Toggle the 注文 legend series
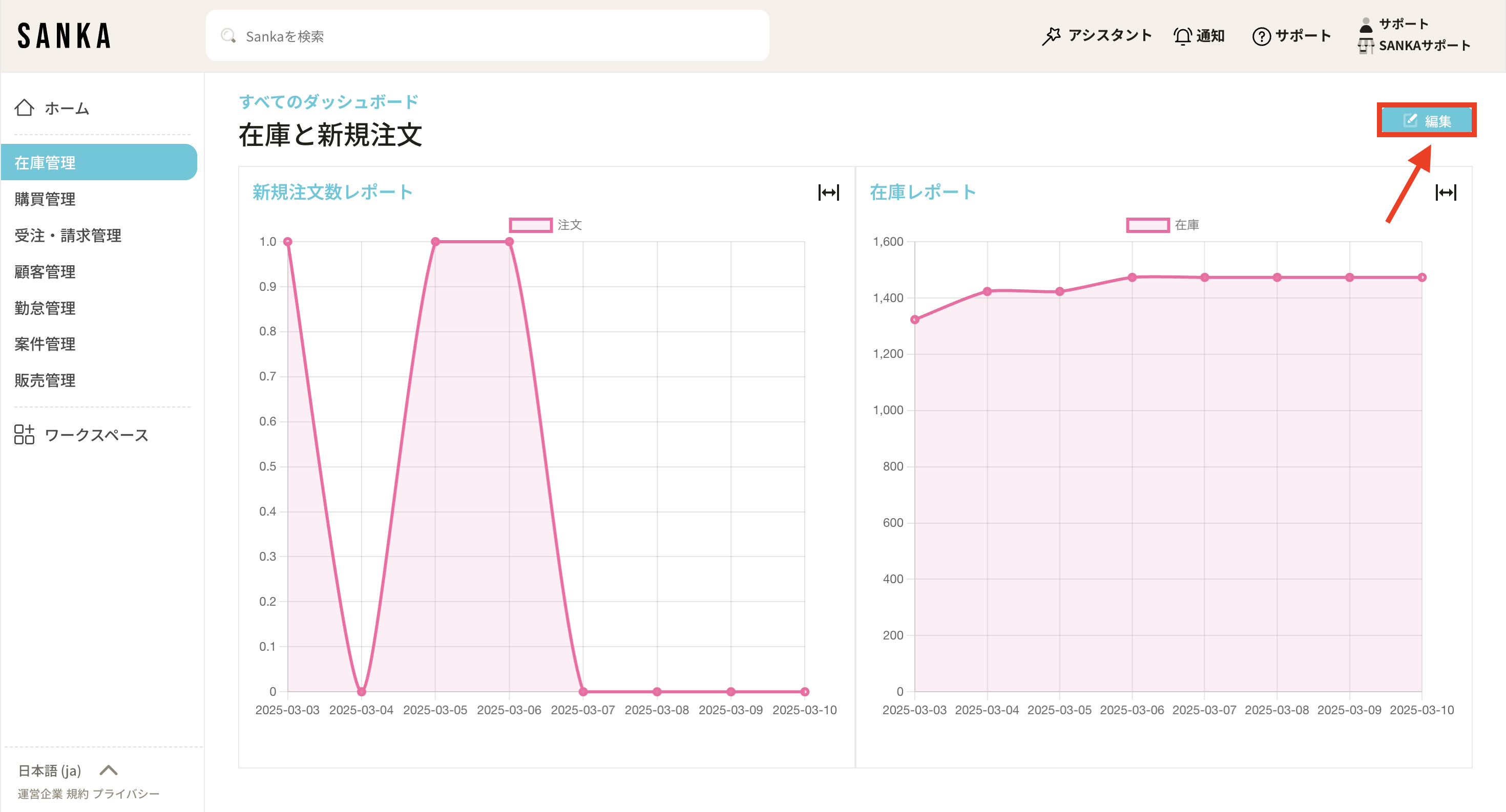This screenshot has height=812, width=1506. [530, 225]
